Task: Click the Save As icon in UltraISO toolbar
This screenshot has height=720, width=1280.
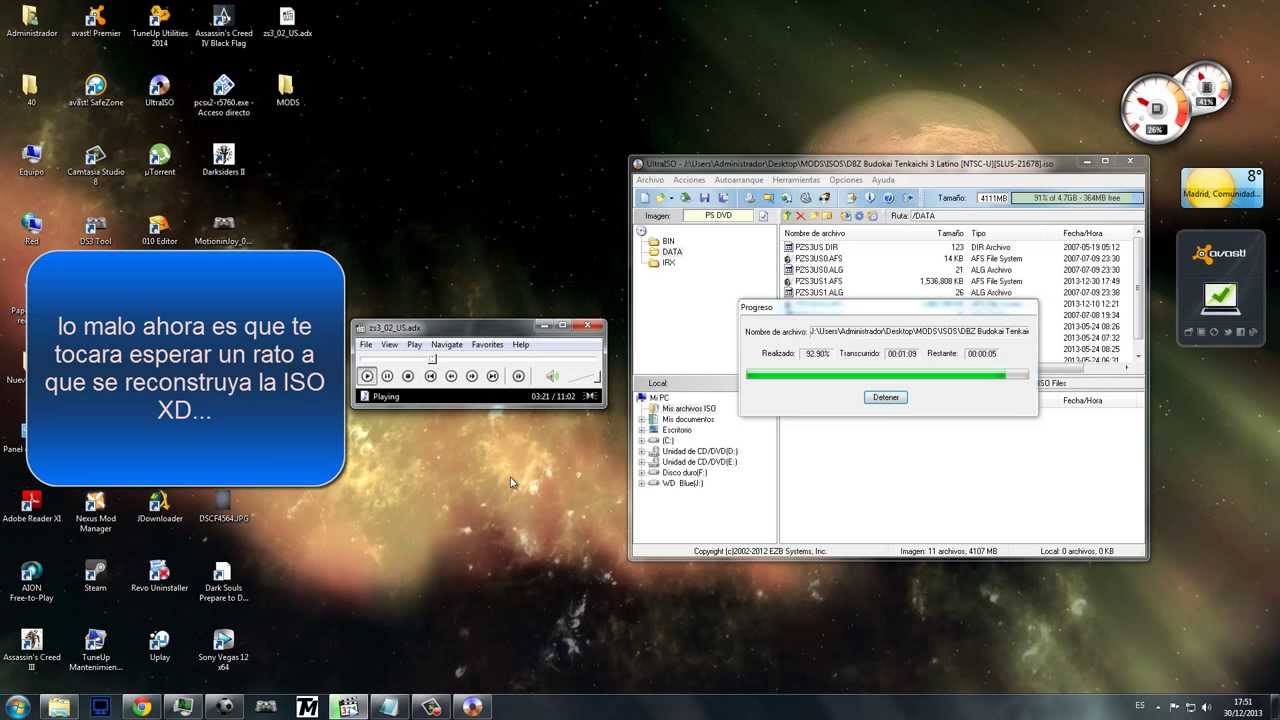Action: [723, 198]
